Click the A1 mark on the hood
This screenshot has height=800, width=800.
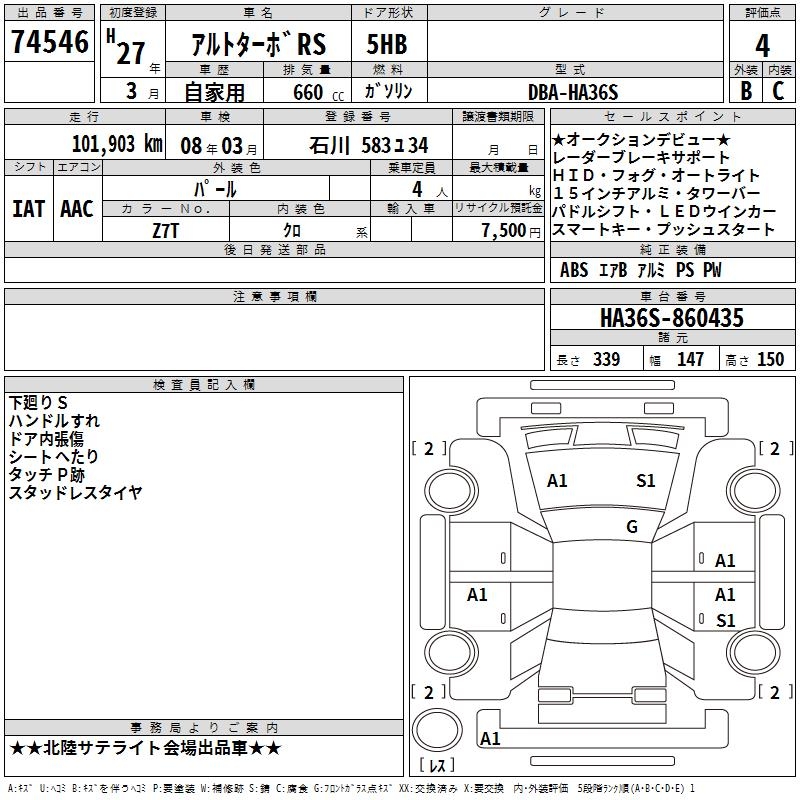click(557, 481)
